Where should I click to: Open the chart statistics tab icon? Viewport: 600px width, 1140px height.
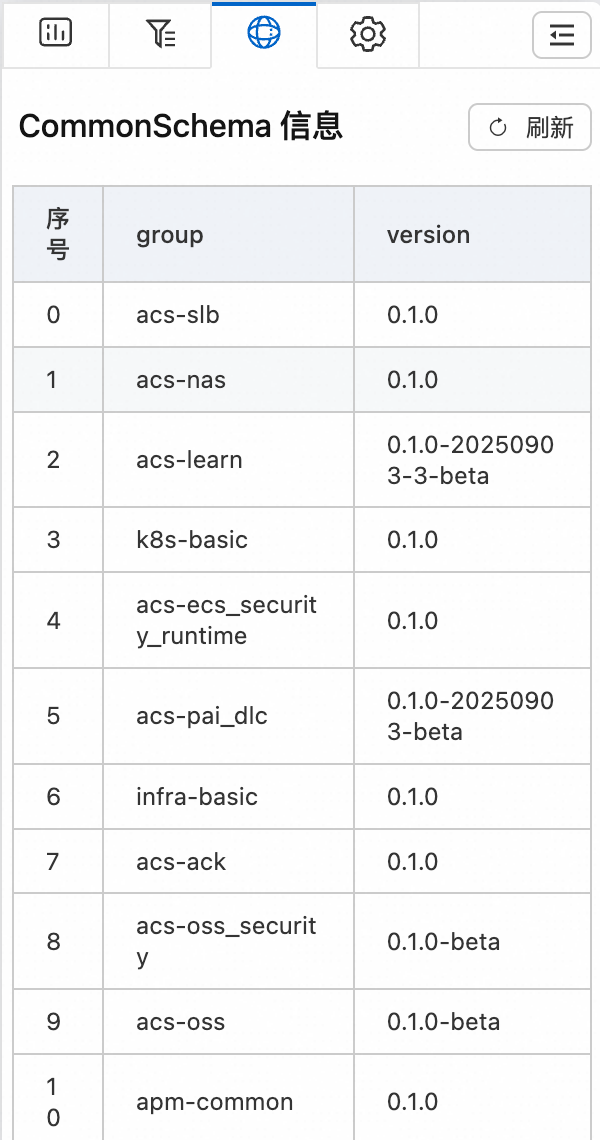tap(55, 34)
